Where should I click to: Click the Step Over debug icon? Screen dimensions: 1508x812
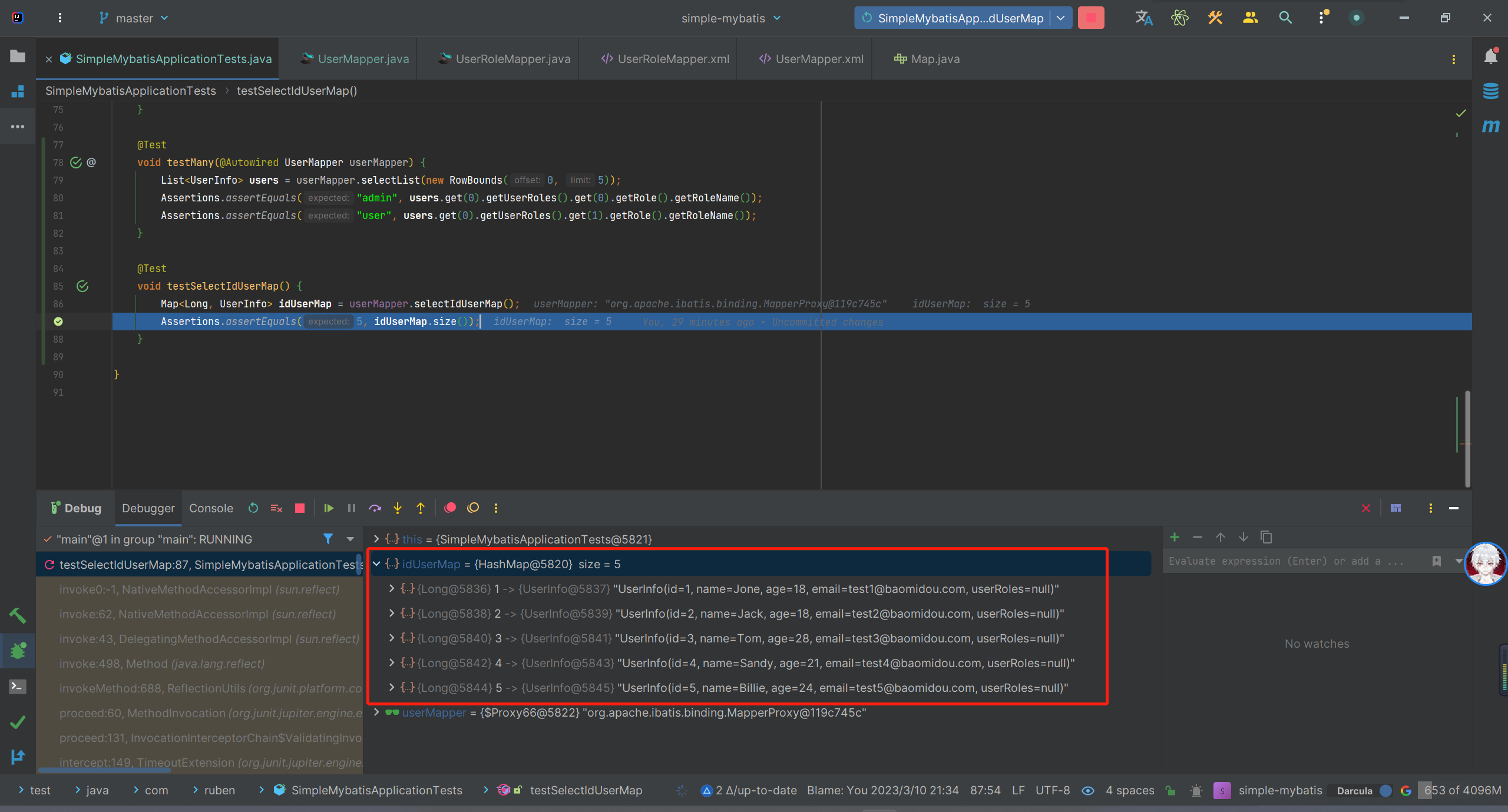[375, 508]
